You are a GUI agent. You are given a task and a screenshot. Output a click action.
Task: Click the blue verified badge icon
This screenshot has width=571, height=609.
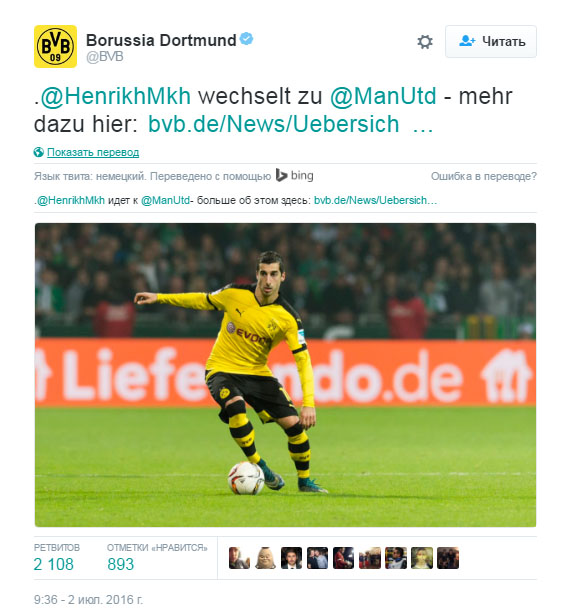[246, 39]
